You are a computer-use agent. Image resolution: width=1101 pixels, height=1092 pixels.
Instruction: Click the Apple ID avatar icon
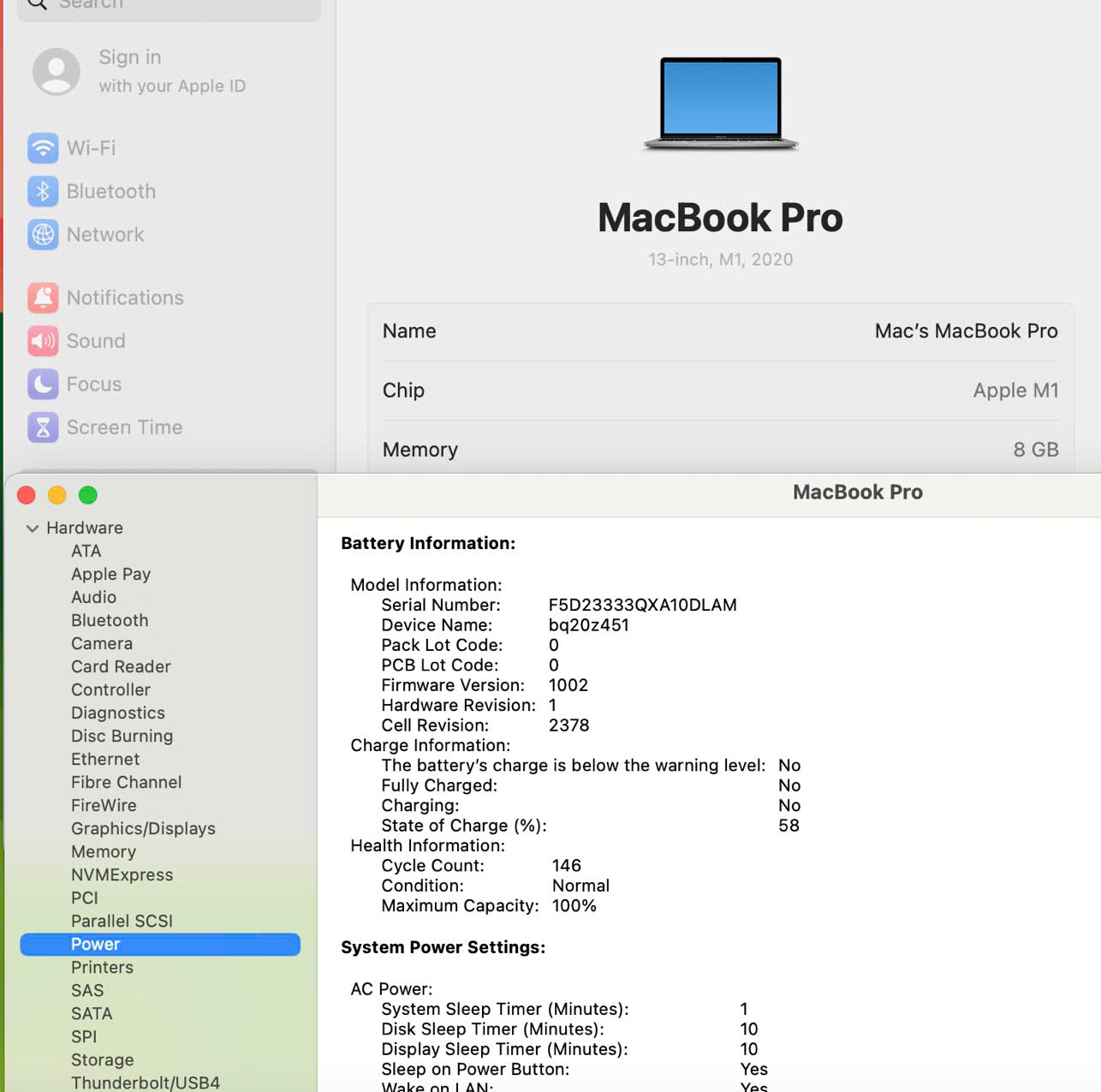pos(57,71)
